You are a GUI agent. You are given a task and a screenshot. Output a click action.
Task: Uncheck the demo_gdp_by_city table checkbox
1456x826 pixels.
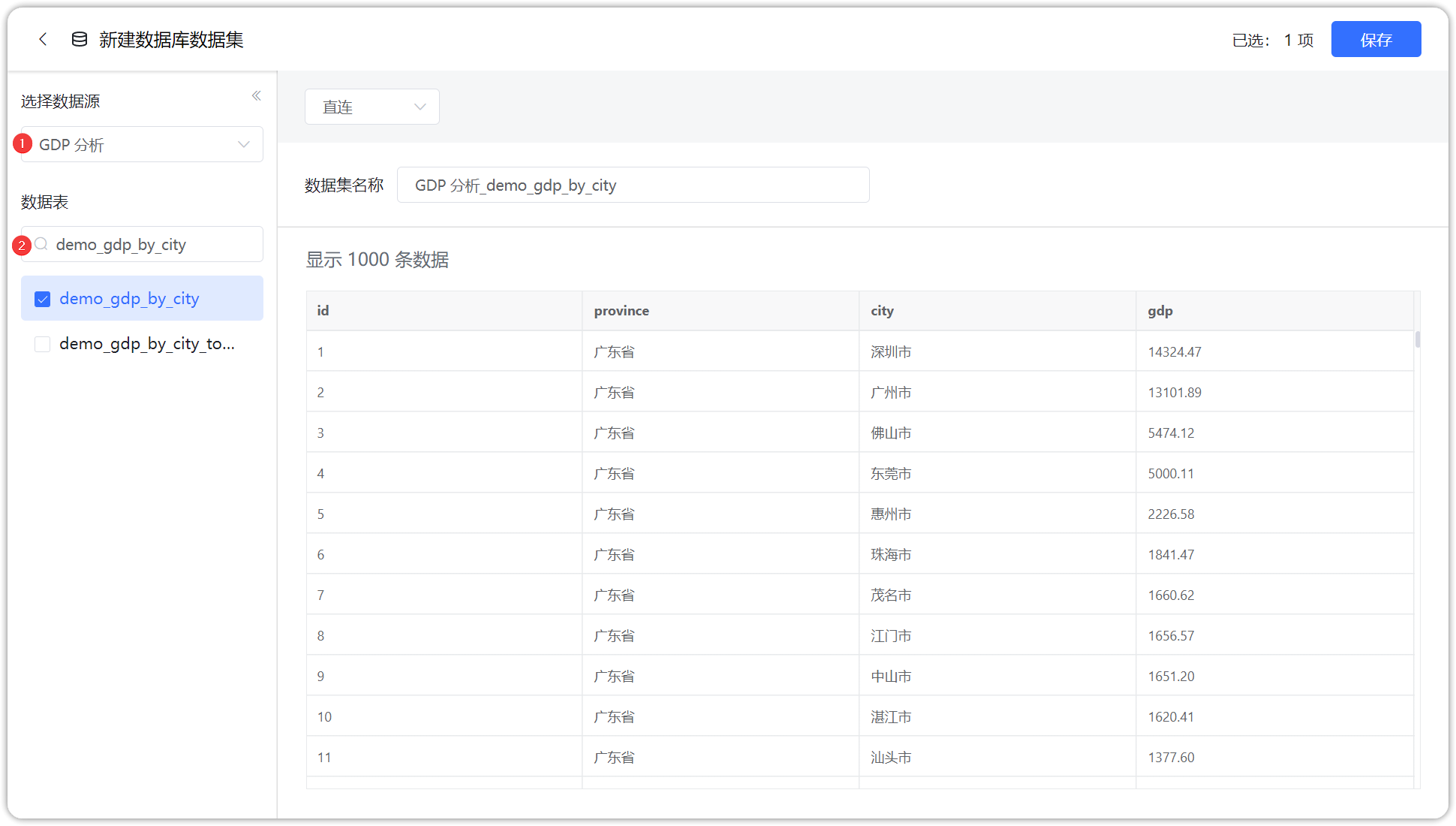tap(42, 298)
